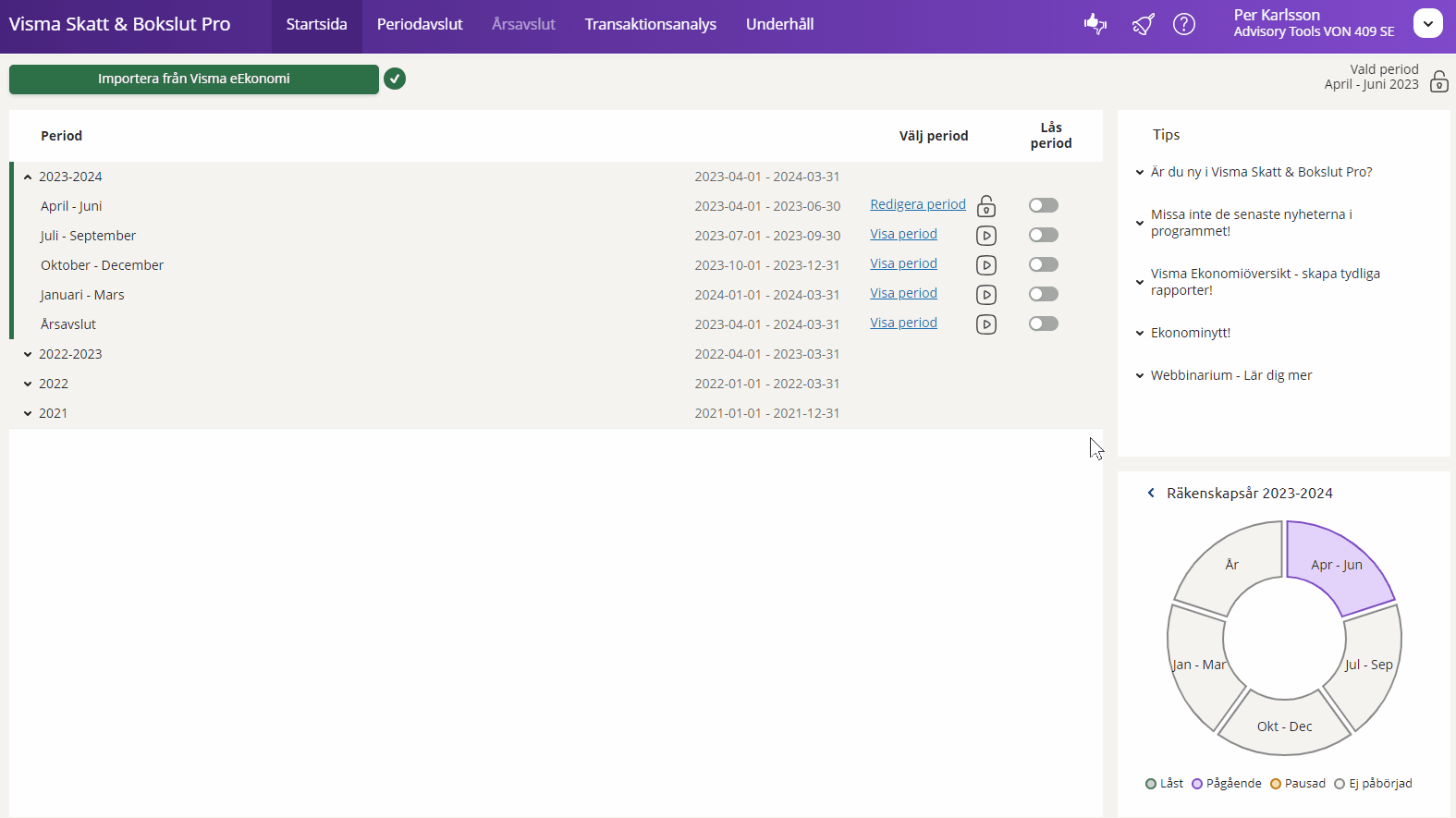Switch to the Periodavslut tab
The image size is (1456, 818).
420,24
